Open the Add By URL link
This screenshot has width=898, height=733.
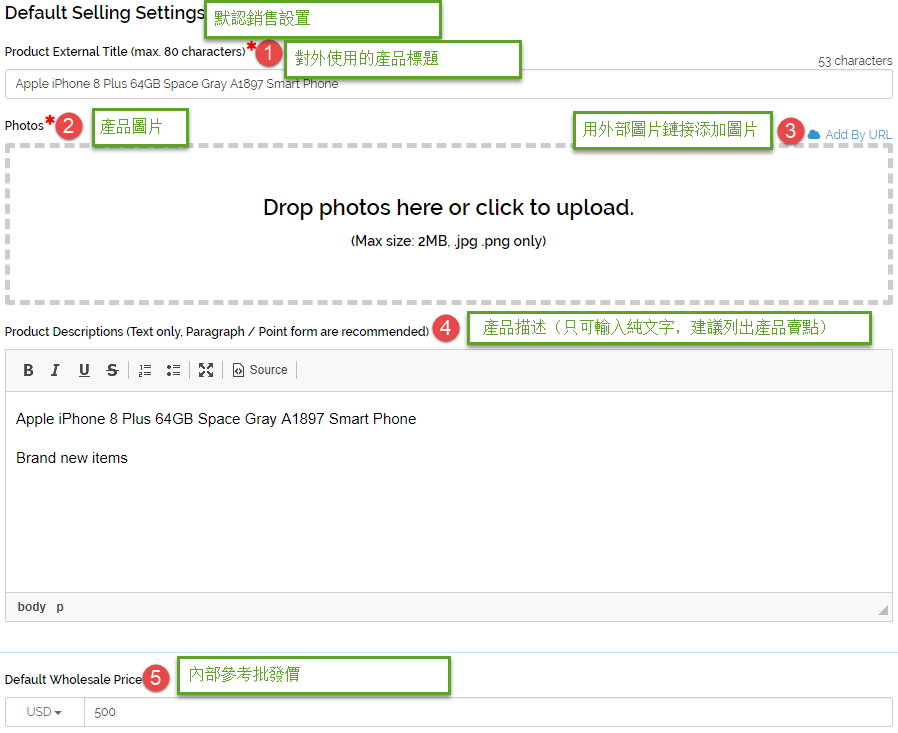point(858,135)
